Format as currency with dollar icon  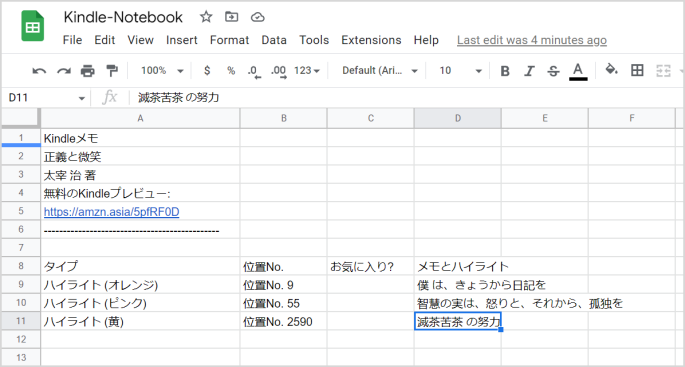[207, 70]
